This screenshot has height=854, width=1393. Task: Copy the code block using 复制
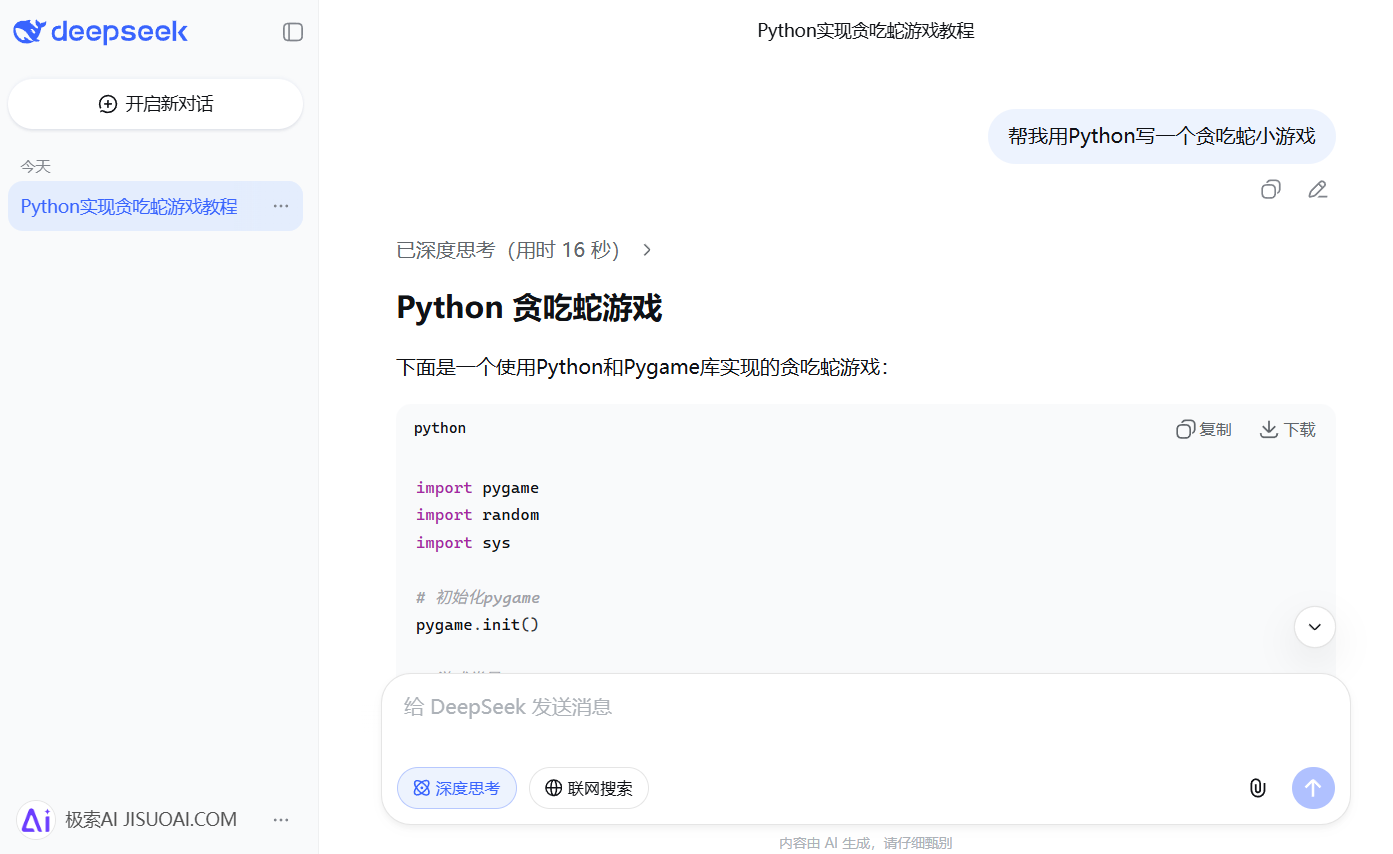[x=1203, y=428]
